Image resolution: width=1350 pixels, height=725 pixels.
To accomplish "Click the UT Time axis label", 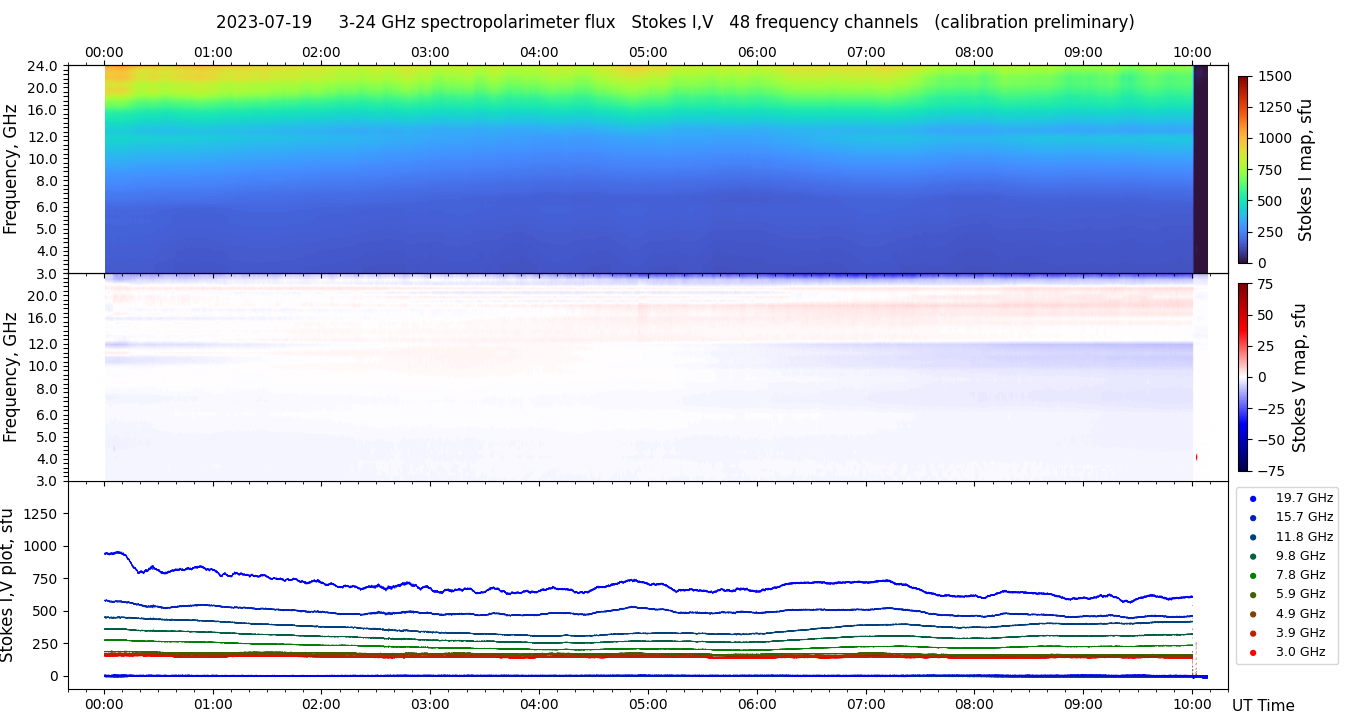I will pyautogui.click(x=1263, y=706).
